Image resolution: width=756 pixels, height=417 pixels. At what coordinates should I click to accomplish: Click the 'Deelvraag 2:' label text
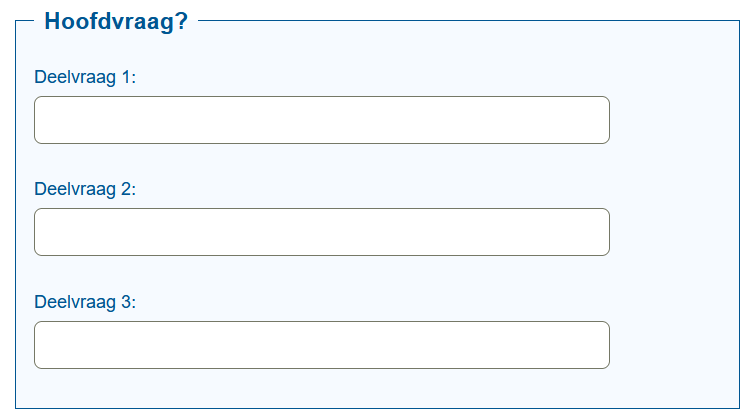tap(85, 189)
